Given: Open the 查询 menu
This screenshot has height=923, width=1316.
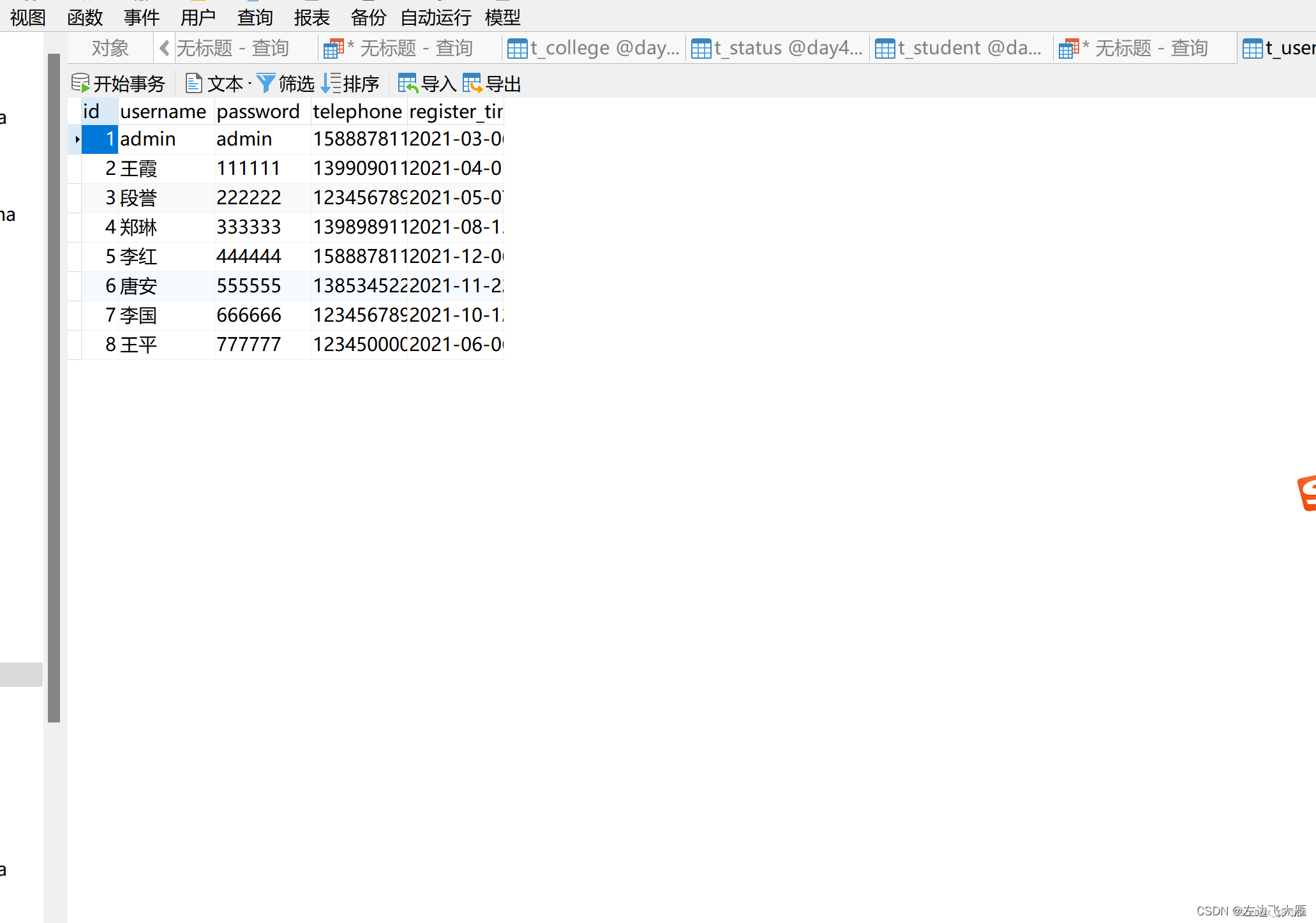Looking at the screenshot, I should point(255,17).
